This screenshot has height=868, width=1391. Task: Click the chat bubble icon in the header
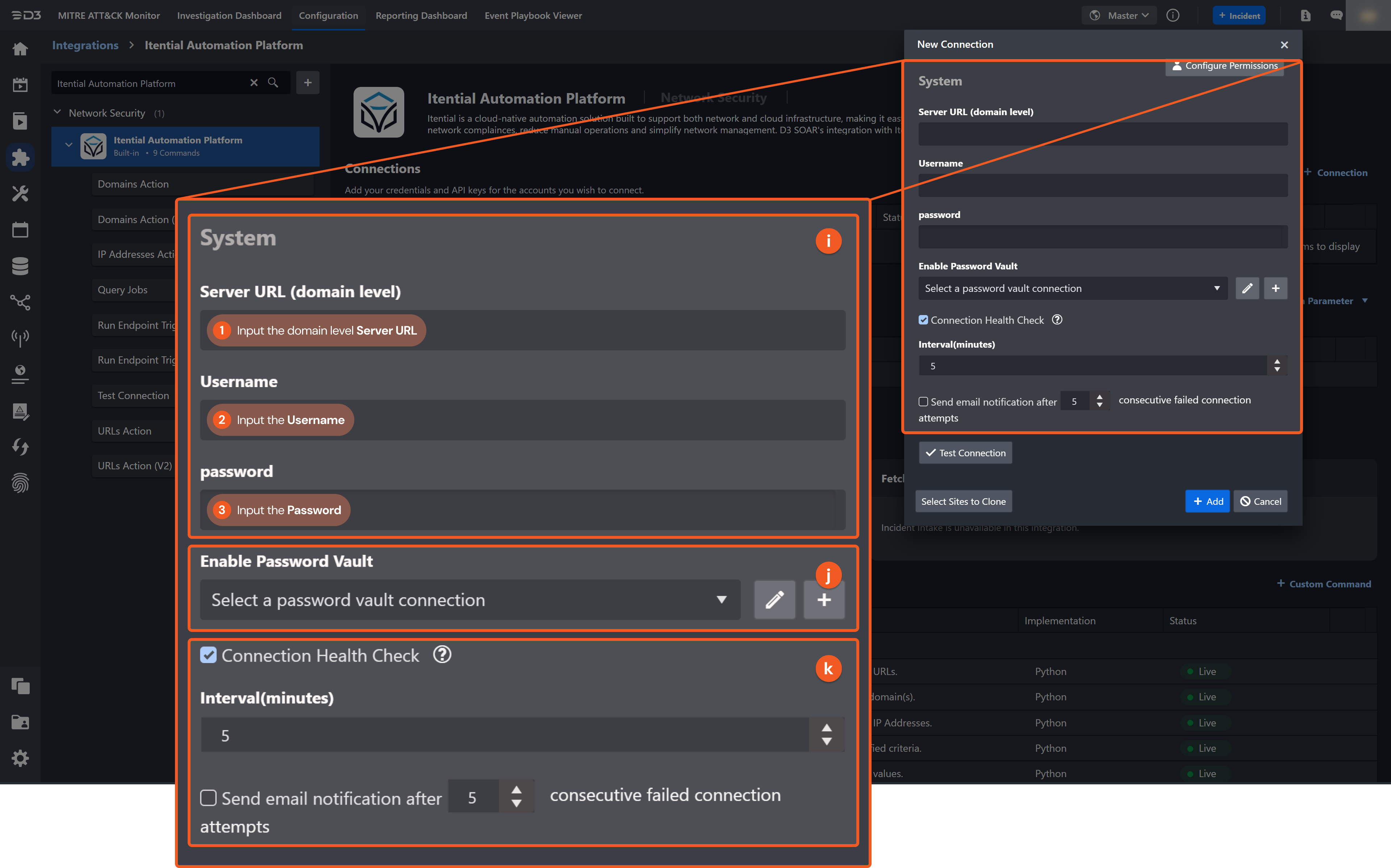(x=1336, y=16)
